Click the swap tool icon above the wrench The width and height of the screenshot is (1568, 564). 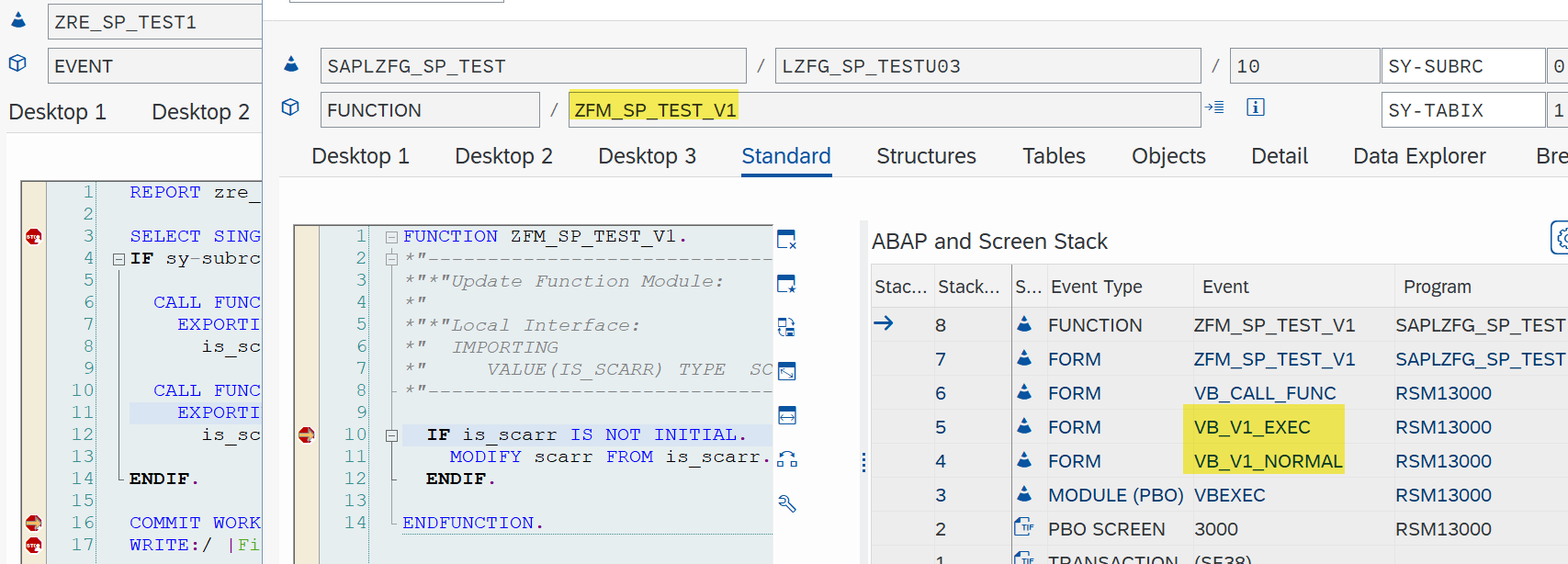coord(786,459)
